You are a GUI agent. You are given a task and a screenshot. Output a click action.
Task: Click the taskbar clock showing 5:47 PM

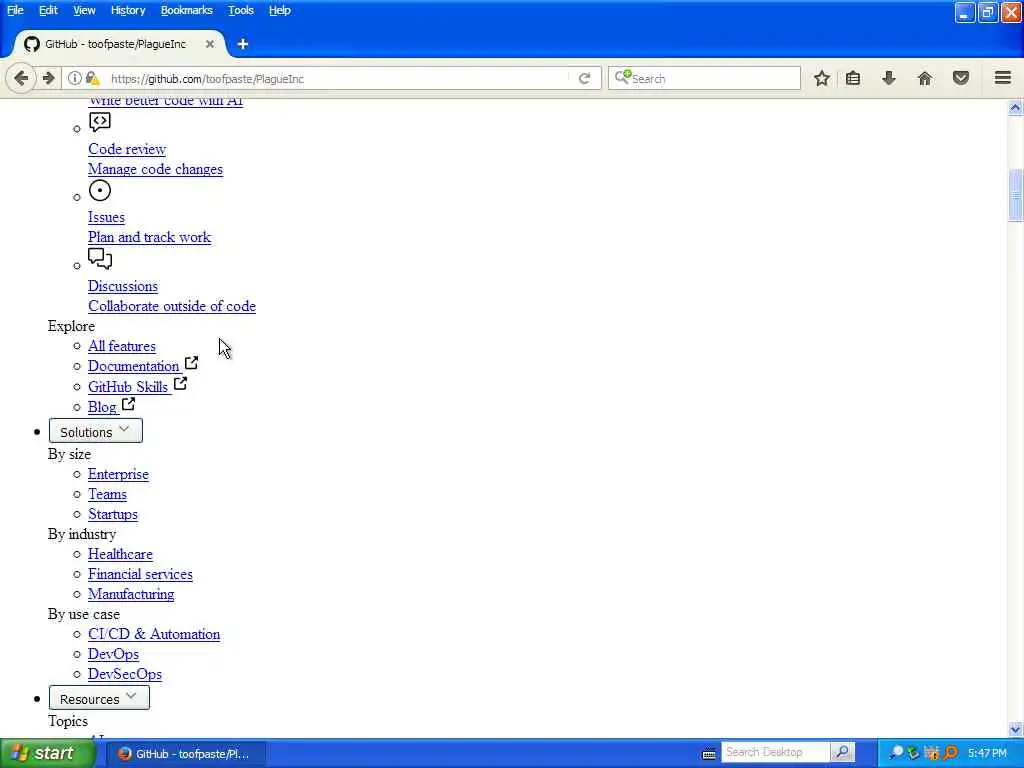987,754
